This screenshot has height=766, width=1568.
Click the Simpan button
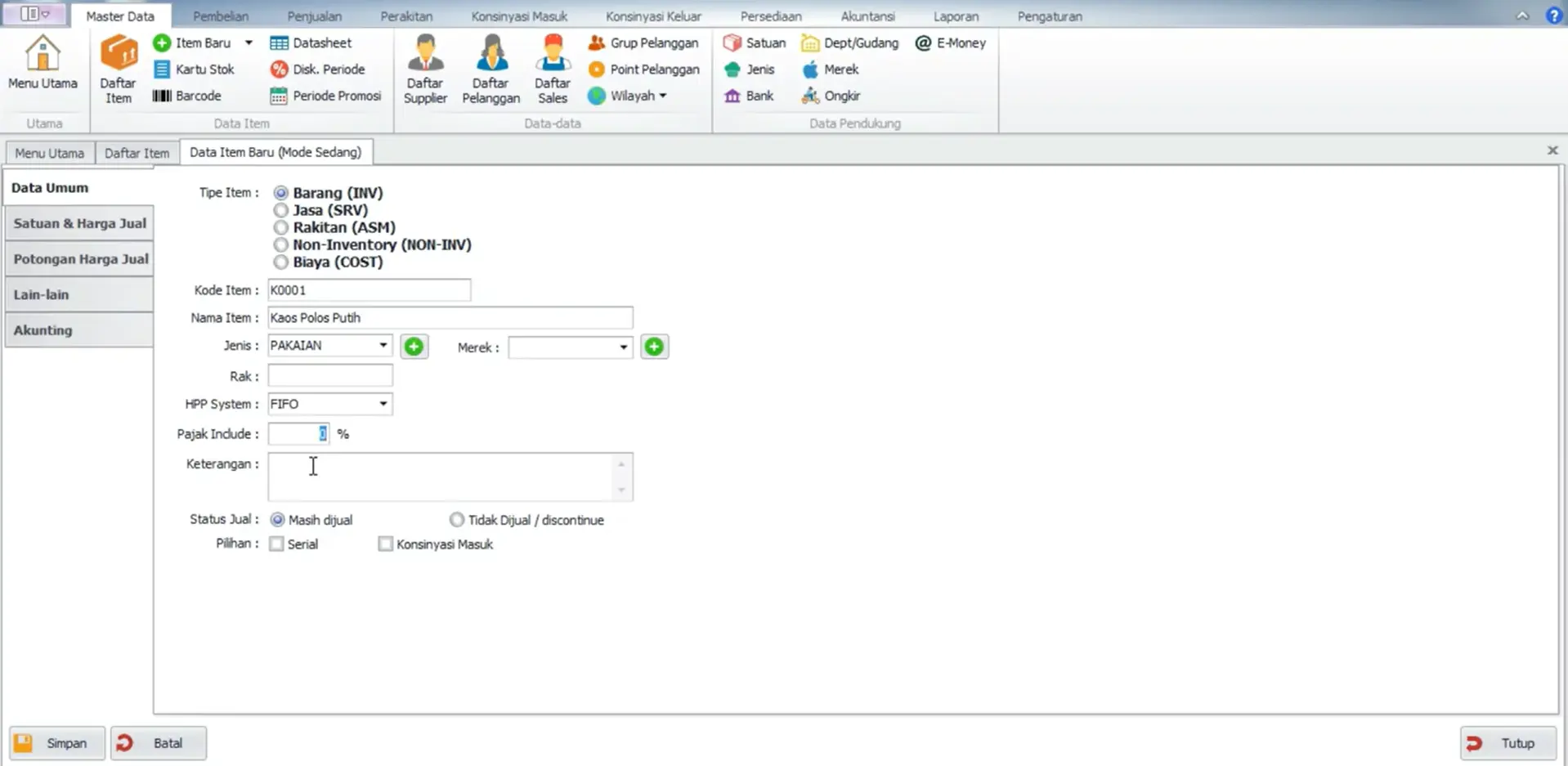coord(57,743)
